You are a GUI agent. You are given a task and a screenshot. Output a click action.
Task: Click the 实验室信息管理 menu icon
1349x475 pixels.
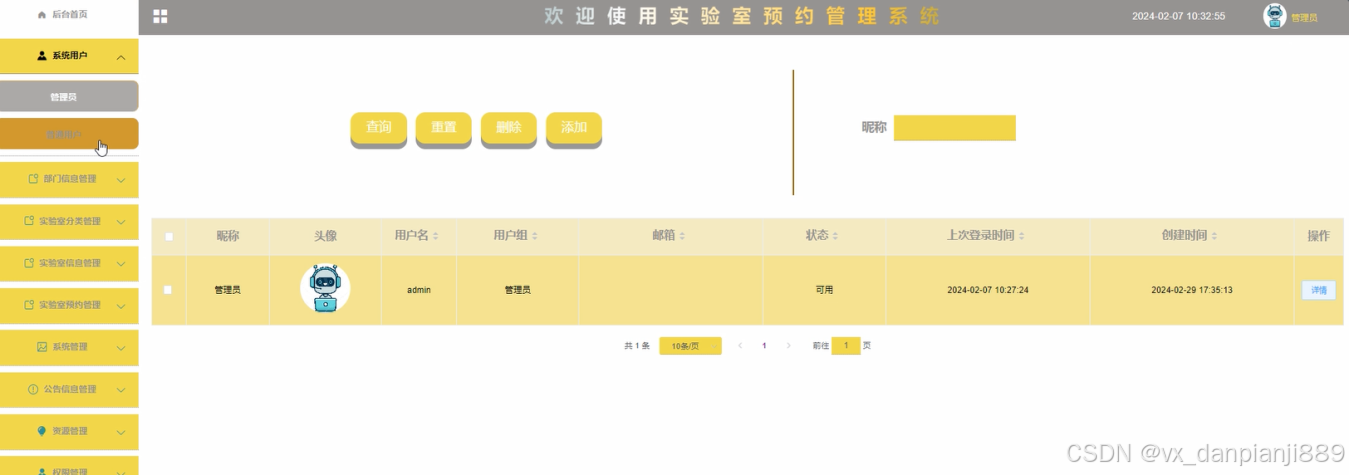pos(29,263)
